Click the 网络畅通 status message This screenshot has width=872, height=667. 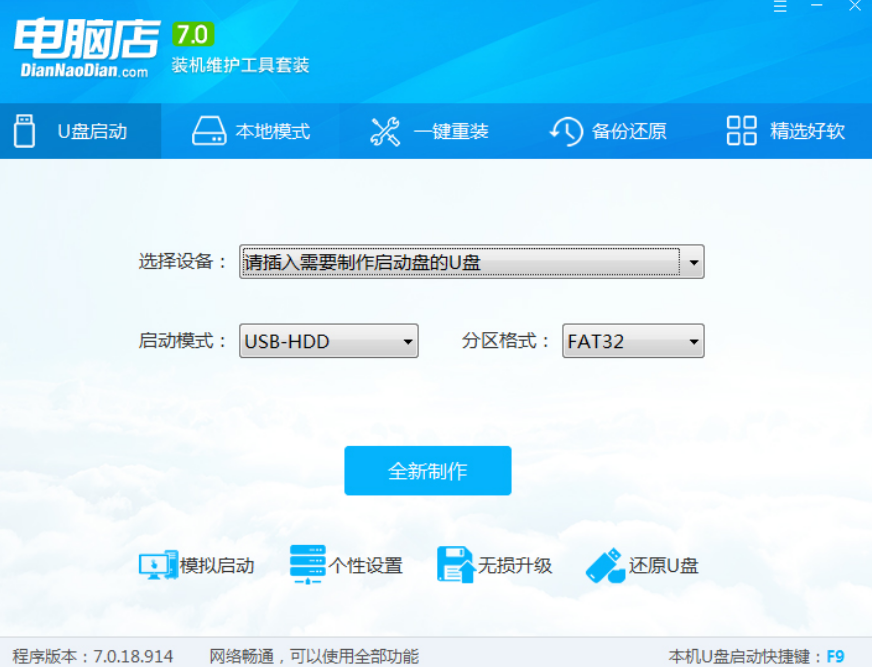(314, 656)
